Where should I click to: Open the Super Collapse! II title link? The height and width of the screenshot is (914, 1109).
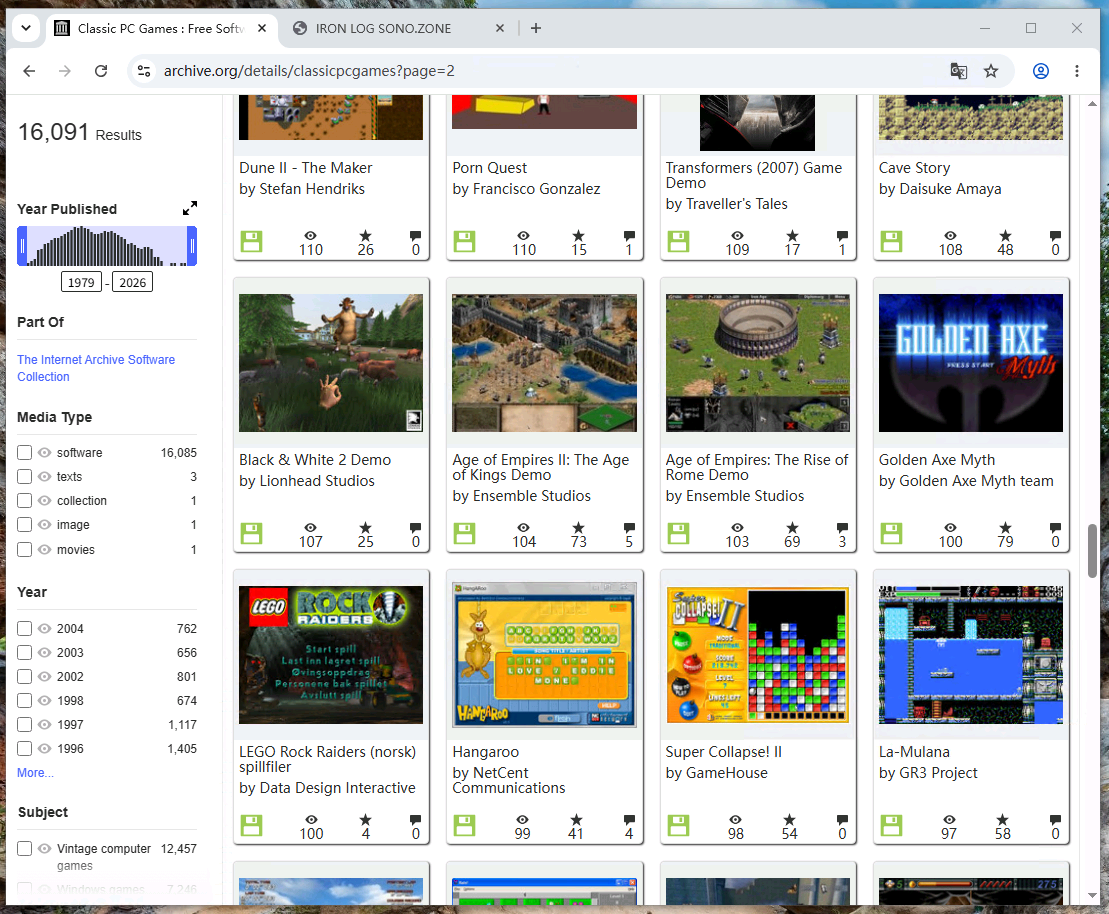(x=724, y=752)
